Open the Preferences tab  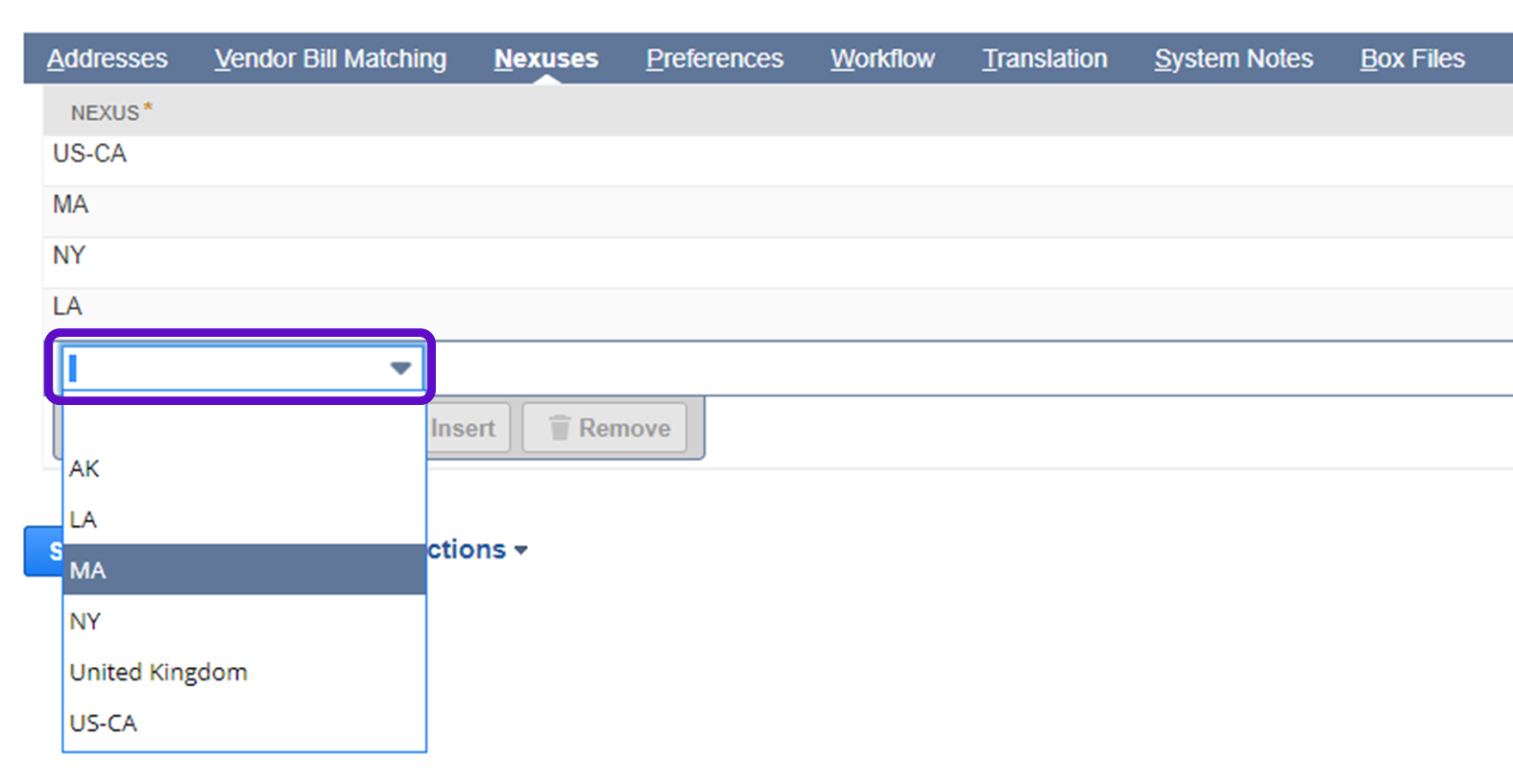[x=714, y=59]
